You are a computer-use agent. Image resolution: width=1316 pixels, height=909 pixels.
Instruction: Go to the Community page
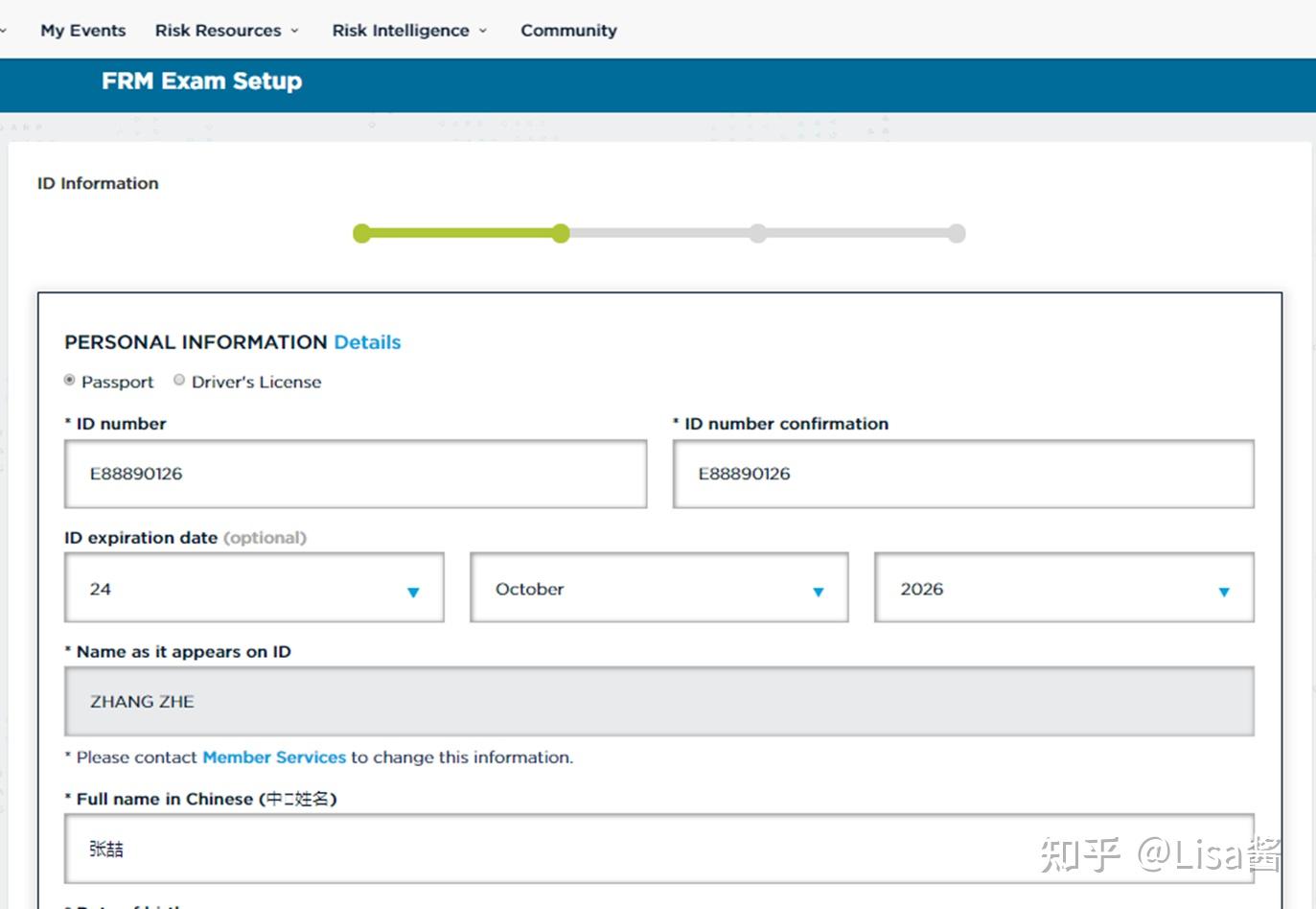(568, 31)
